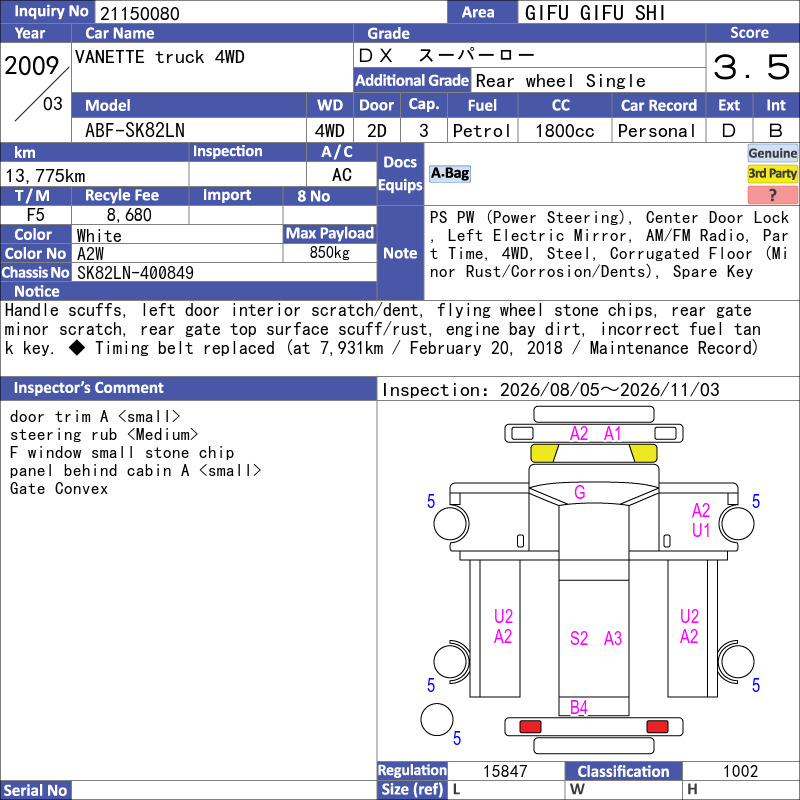Image resolution: width=800 pixels, height=800 pixels.
Task: Click the Inquiry No value 21150080
Action: [139, 13]
